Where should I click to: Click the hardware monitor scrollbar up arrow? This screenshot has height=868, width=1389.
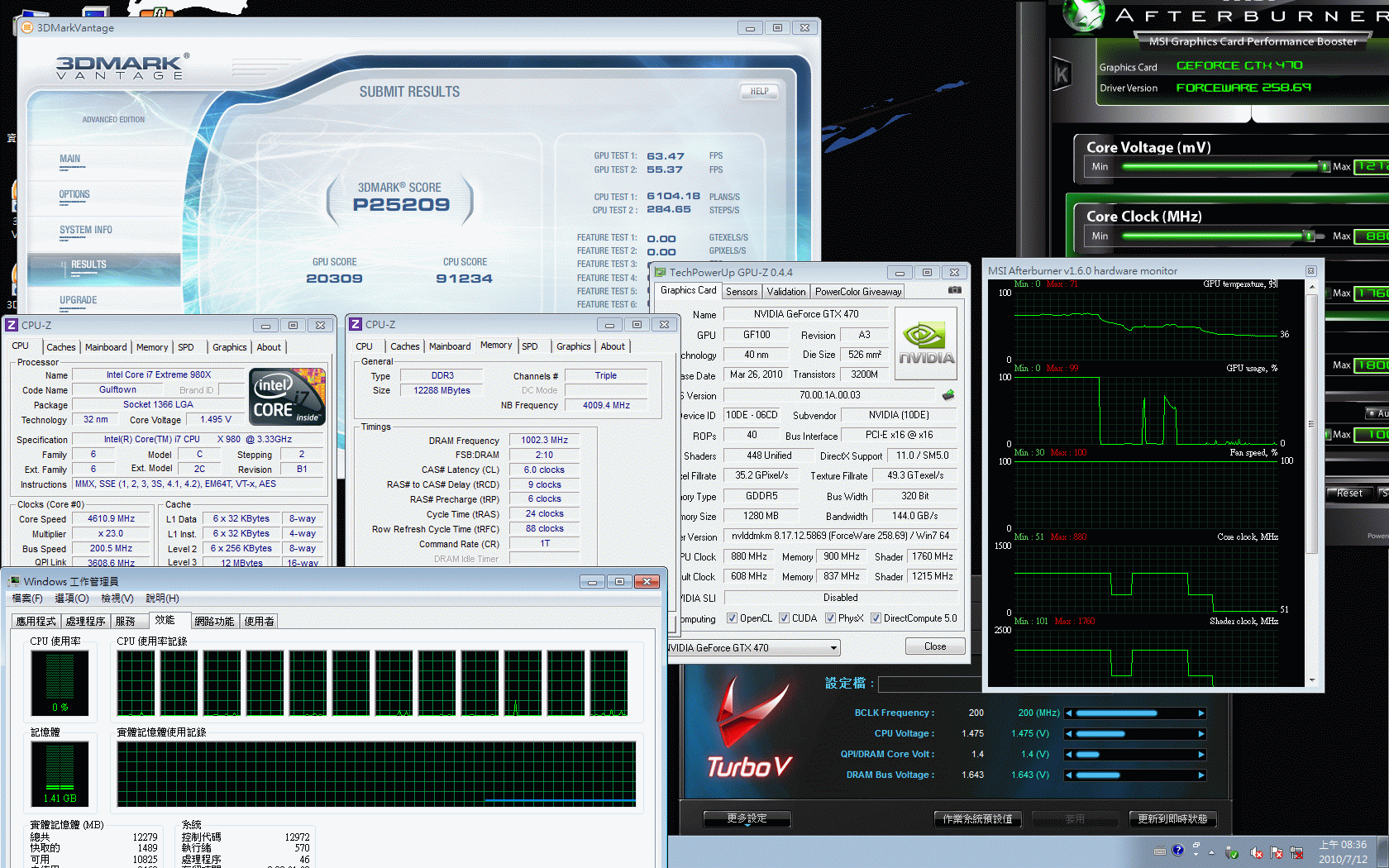(1311, 286)
